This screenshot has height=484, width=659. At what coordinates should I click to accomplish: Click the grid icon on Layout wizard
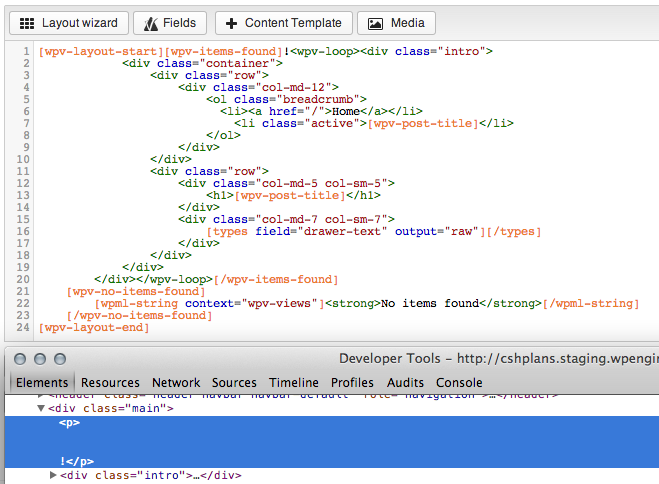pyautogui.click(x=27, y=23)
